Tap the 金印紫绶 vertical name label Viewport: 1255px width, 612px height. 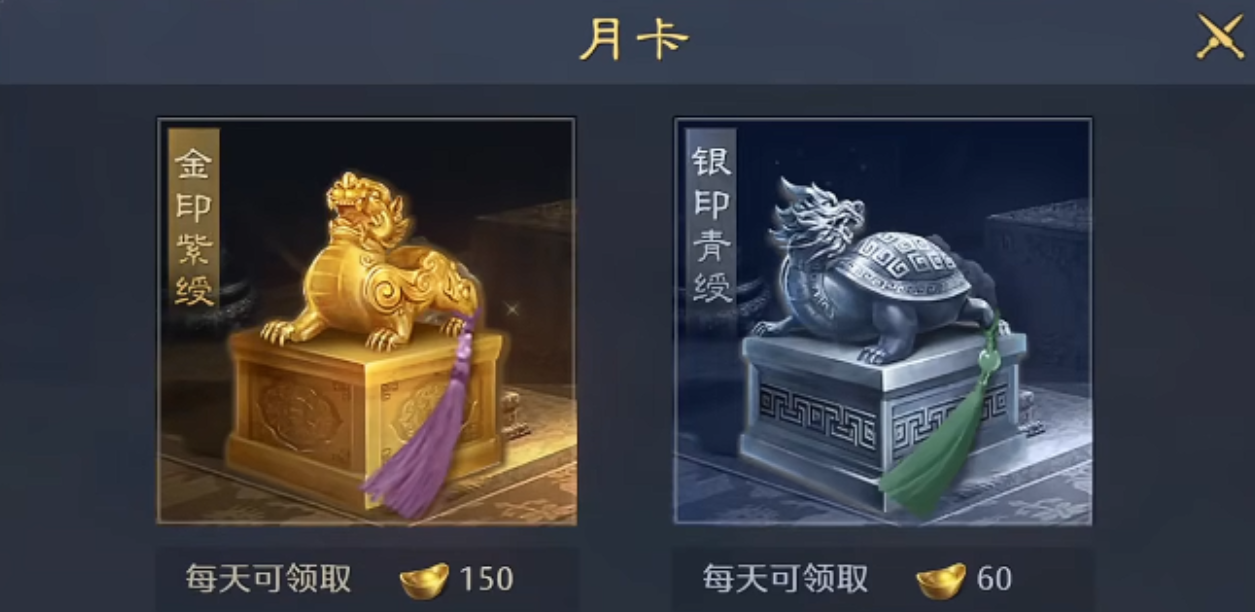(x=193, y=228)
